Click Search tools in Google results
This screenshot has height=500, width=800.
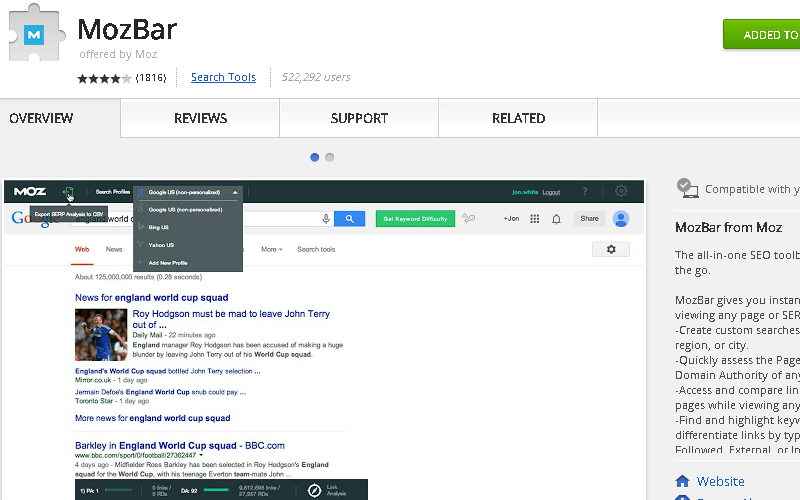[x=316, y=249]
